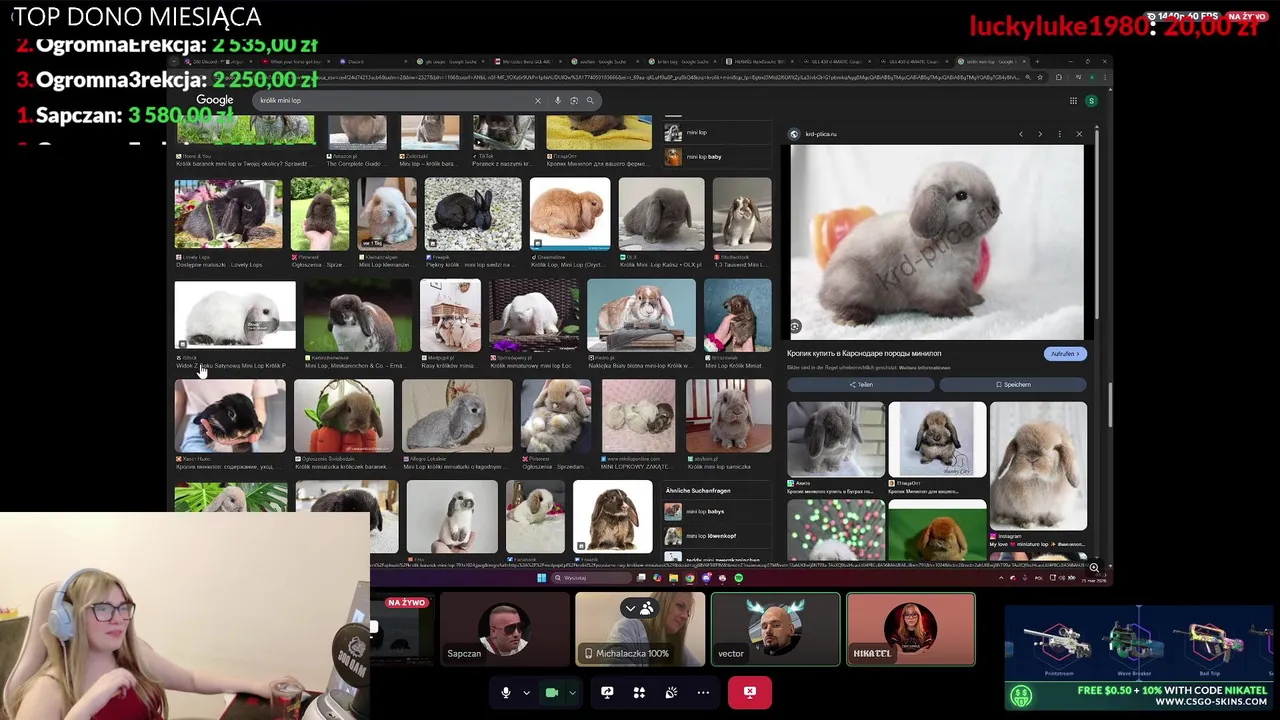1280x720 pixels.
Task: Click magnifier zoom icon at browser corner
Action: click(x=1094, y=568)
